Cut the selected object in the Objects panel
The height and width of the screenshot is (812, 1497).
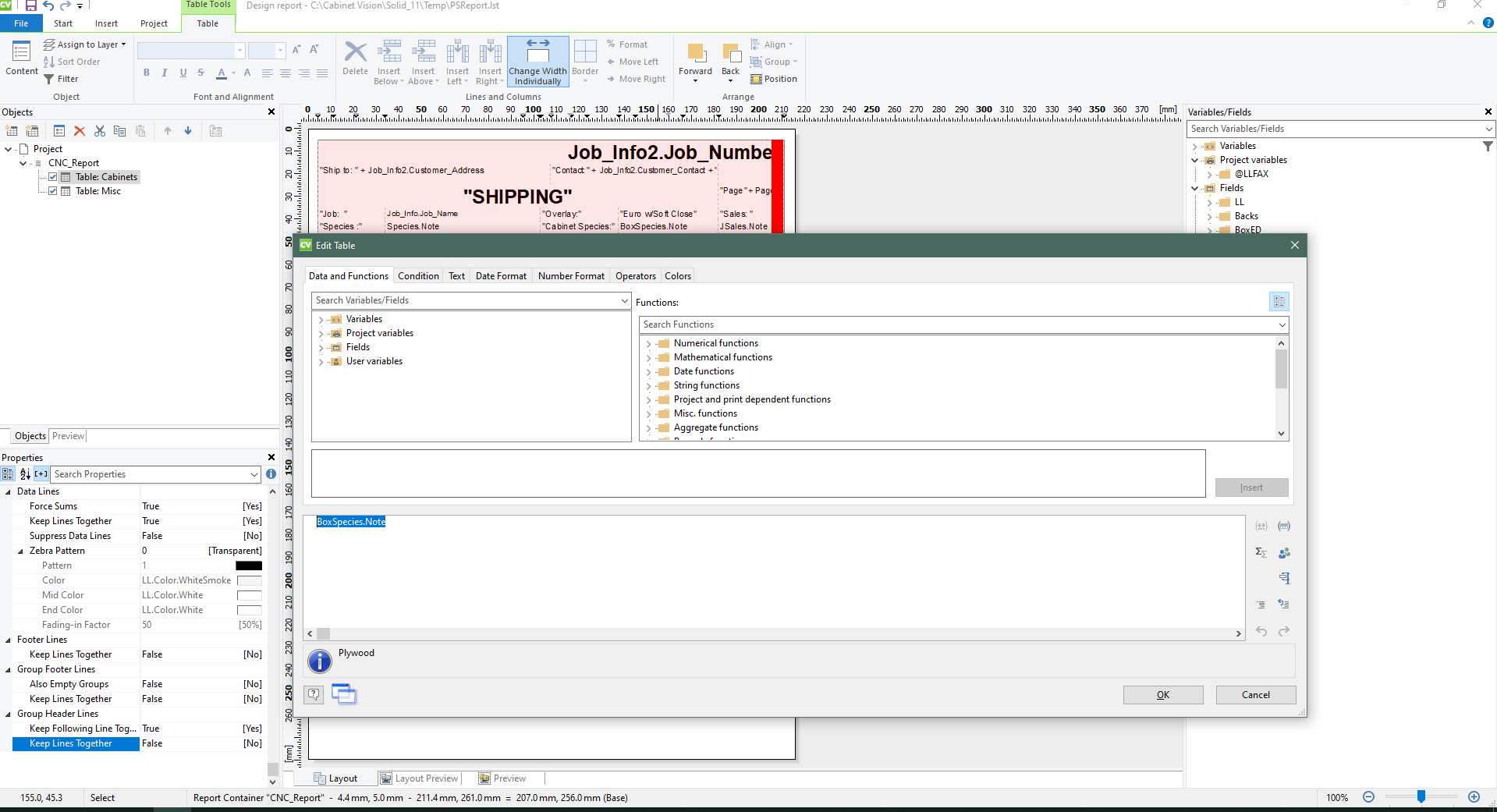99,130
